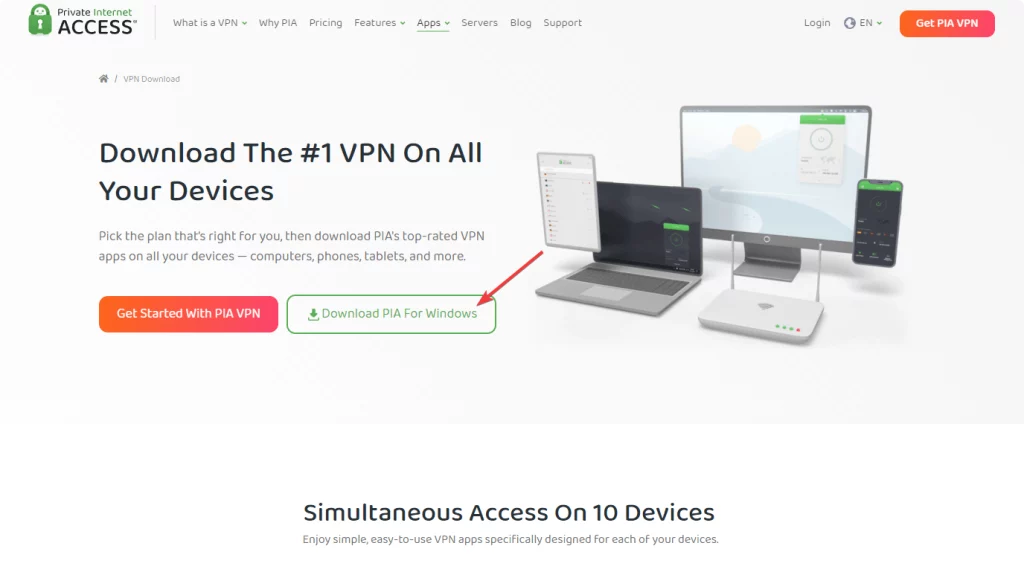Expand the Features dropdown menu
This screenshot has width=1024, height=575.
[379, 23]
